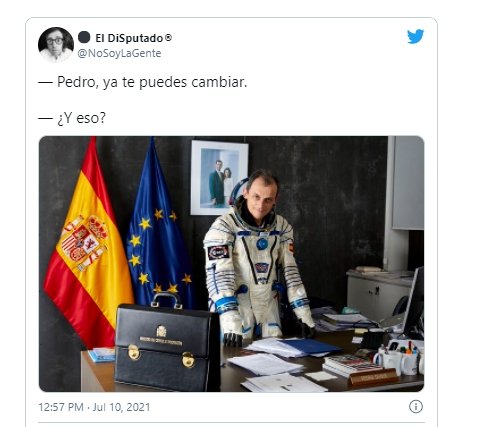Open the embedded astronaut office photo
This screenshot has height=427, width=498.
click(x=231, y=264)
